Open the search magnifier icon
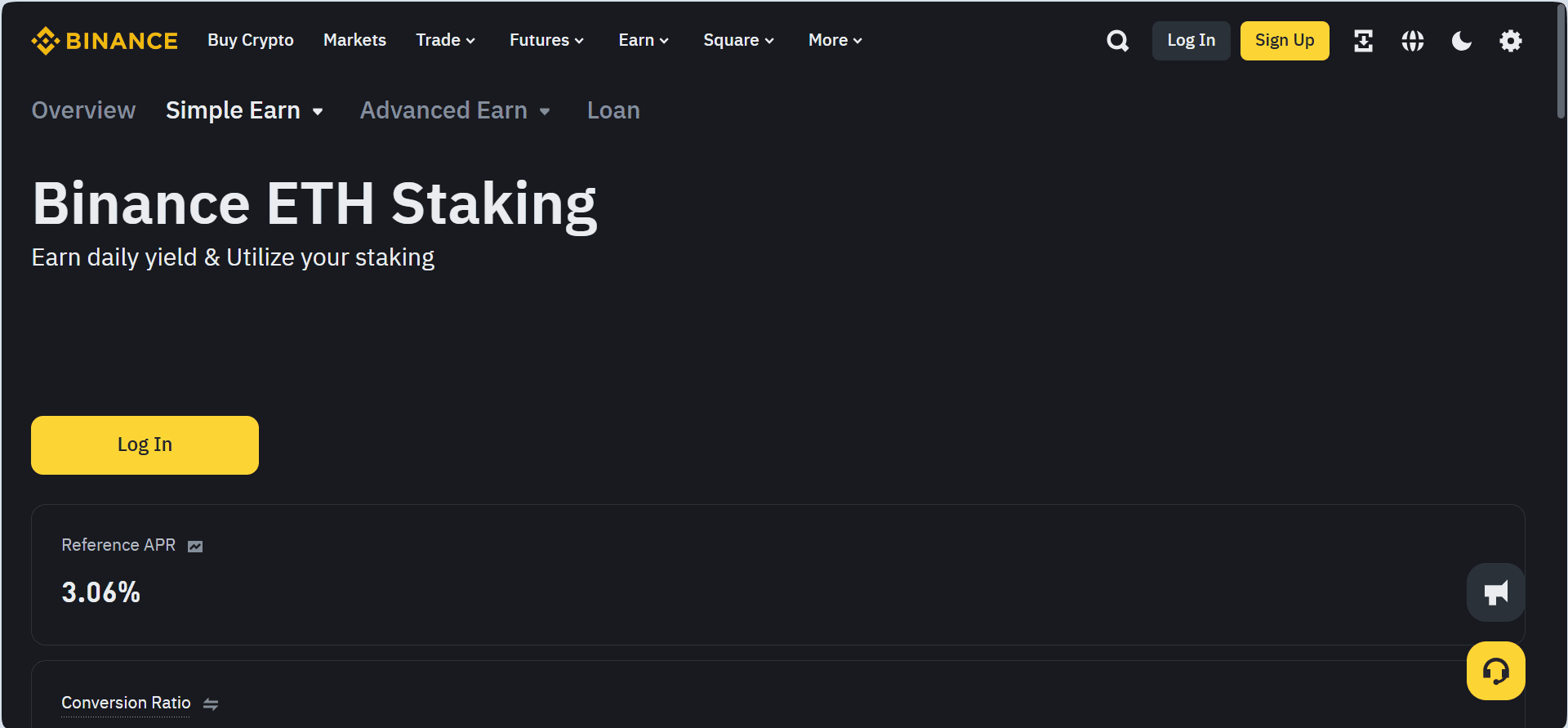The width and height of the screenshot is (1568, 728). click(1118, 41)
